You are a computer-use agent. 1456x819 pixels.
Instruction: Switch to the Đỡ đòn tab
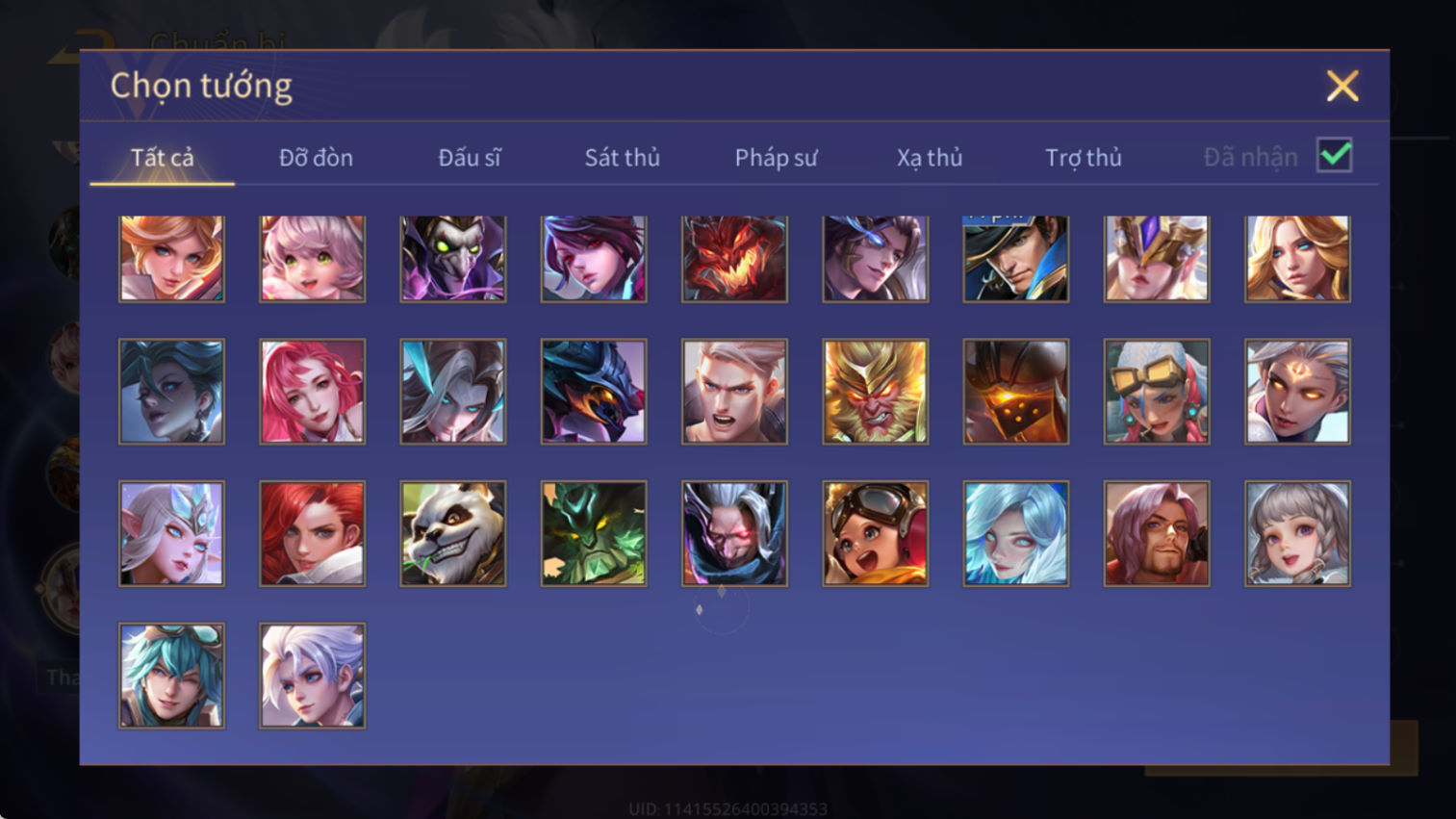tap(316, 158)
